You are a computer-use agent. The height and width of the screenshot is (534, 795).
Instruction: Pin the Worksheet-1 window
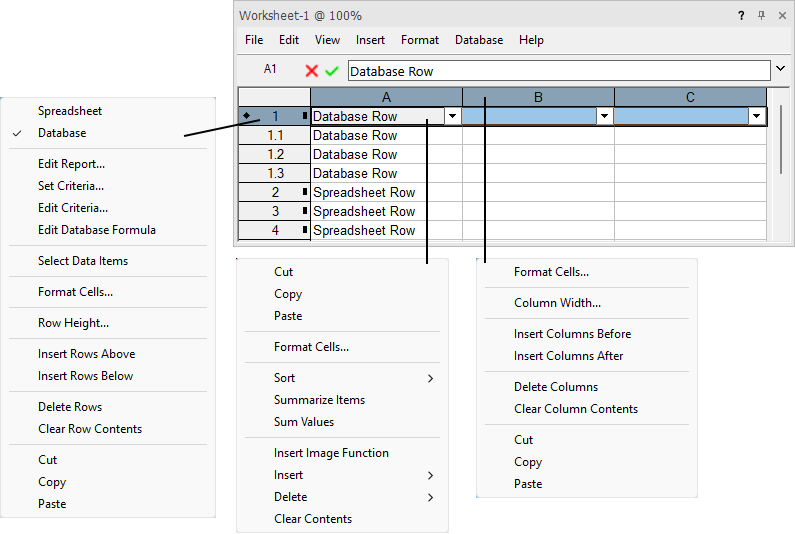[762, 16]
